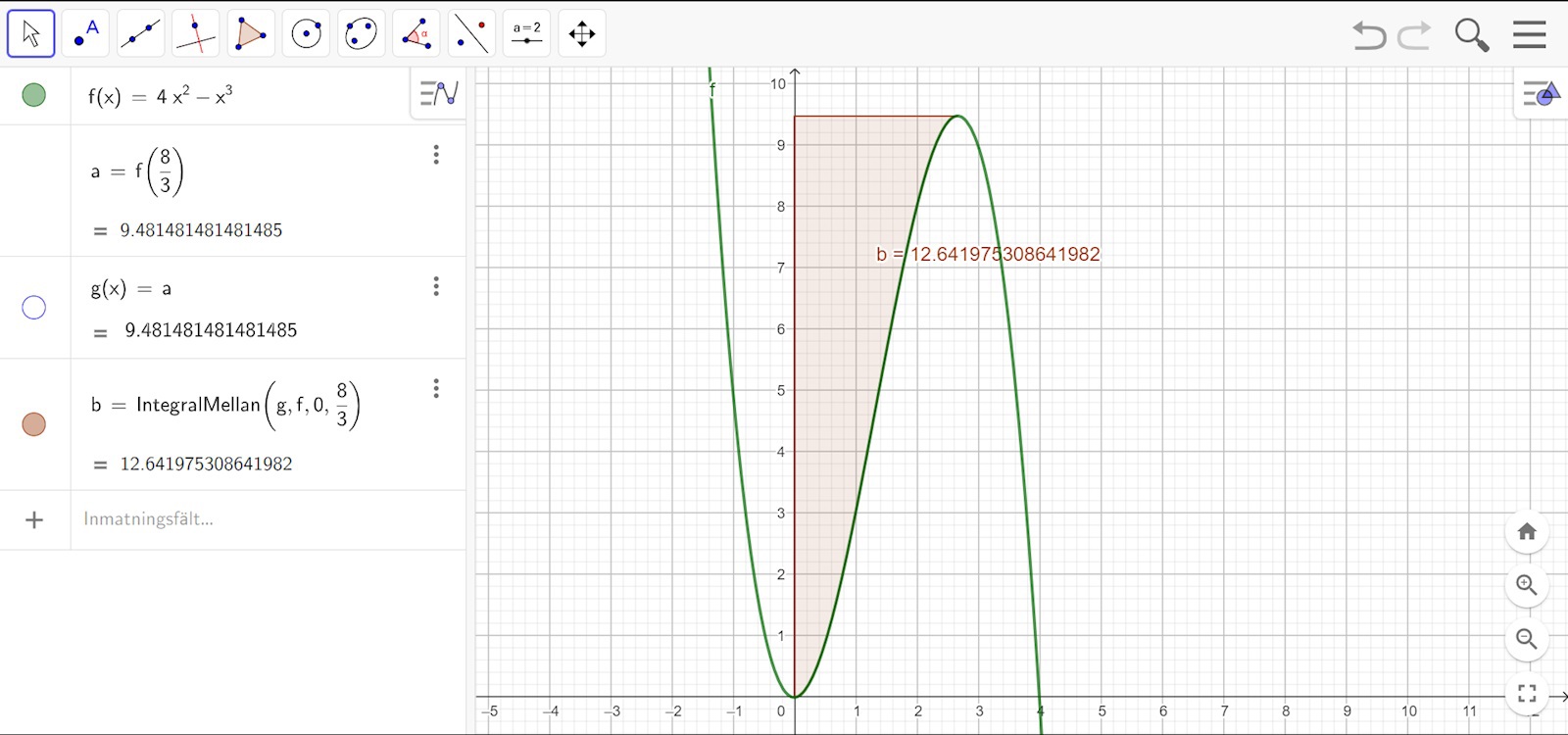Viewport: 1568px width, 735px height.
Task: Reset view with the Home button
Action: click(x=1527, y=532)
